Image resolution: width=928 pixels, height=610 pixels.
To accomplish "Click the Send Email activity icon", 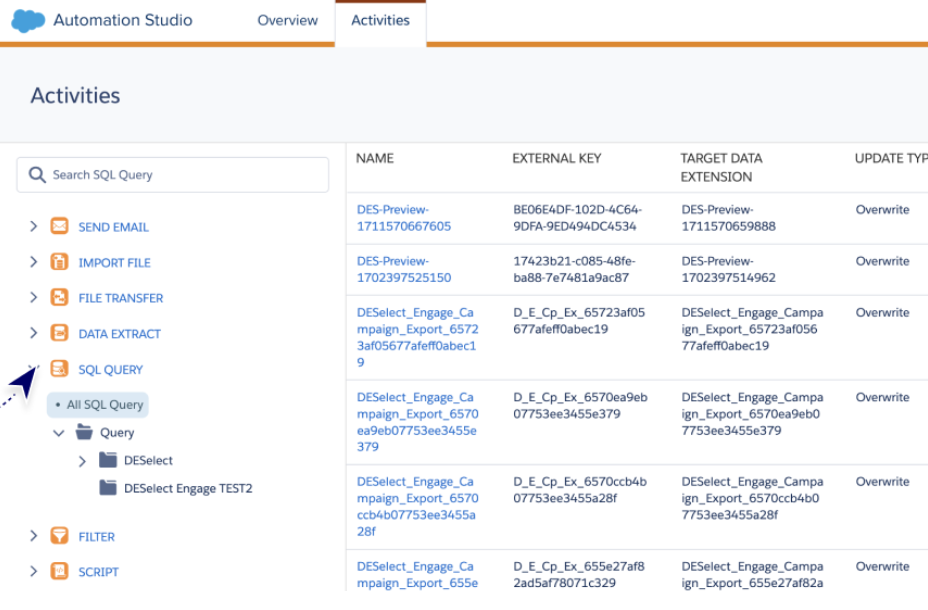I will pos(59,227).
